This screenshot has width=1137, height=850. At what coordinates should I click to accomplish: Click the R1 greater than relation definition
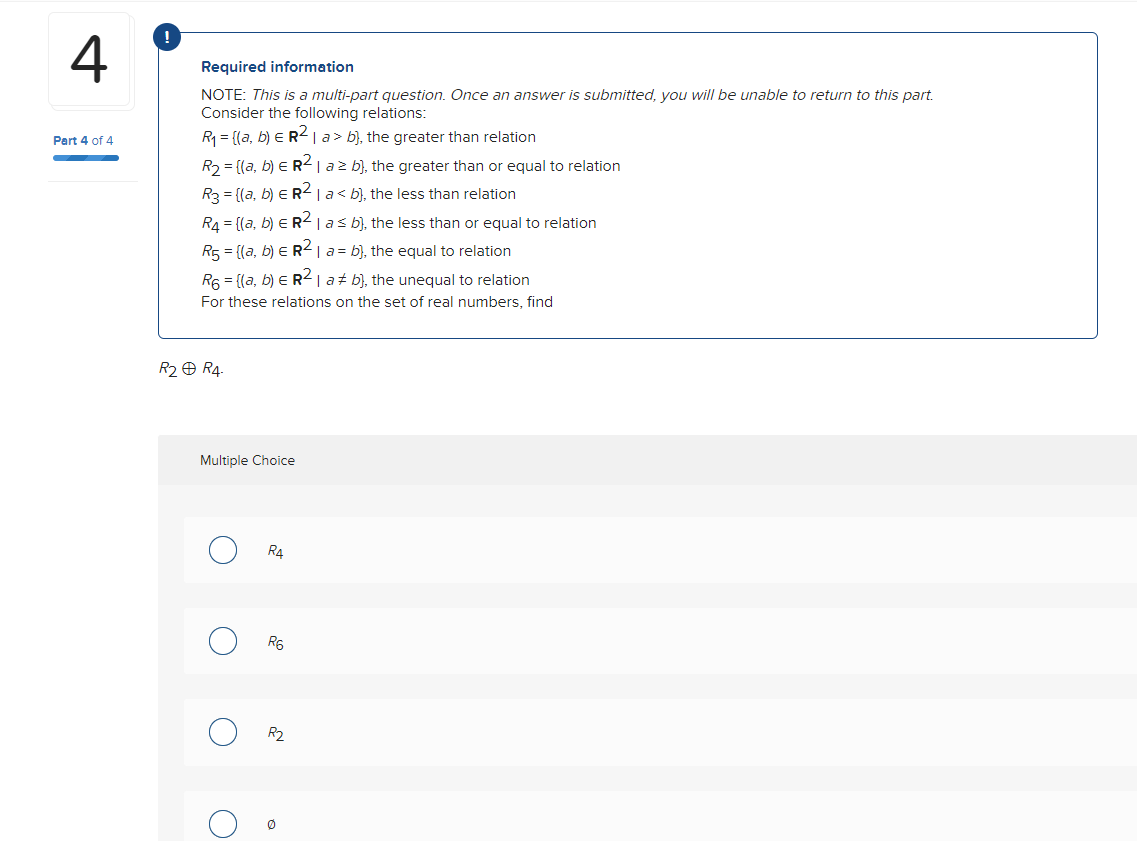(x=368, y=137)
